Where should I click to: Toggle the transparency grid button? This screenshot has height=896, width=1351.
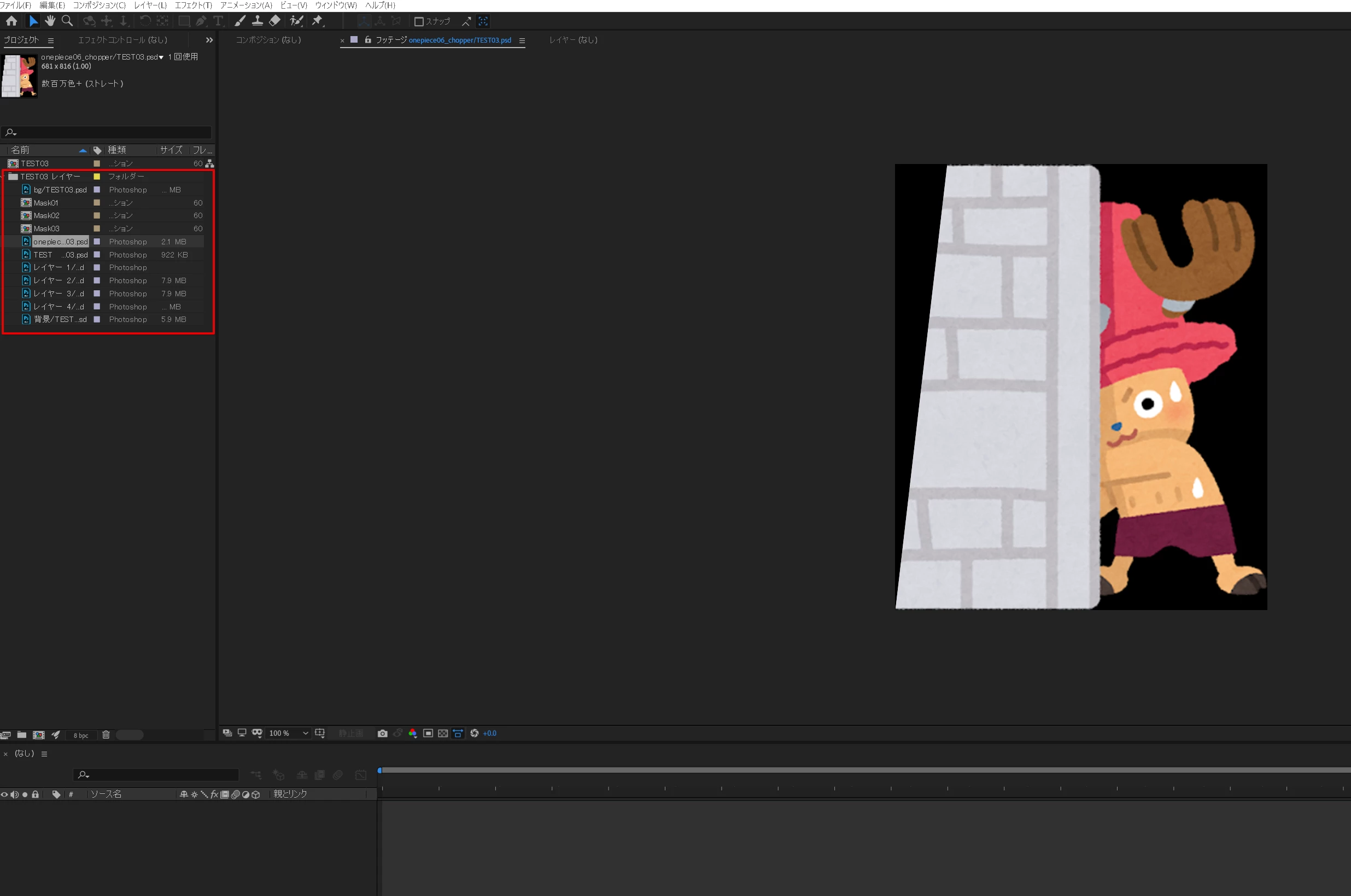point(443,733)
